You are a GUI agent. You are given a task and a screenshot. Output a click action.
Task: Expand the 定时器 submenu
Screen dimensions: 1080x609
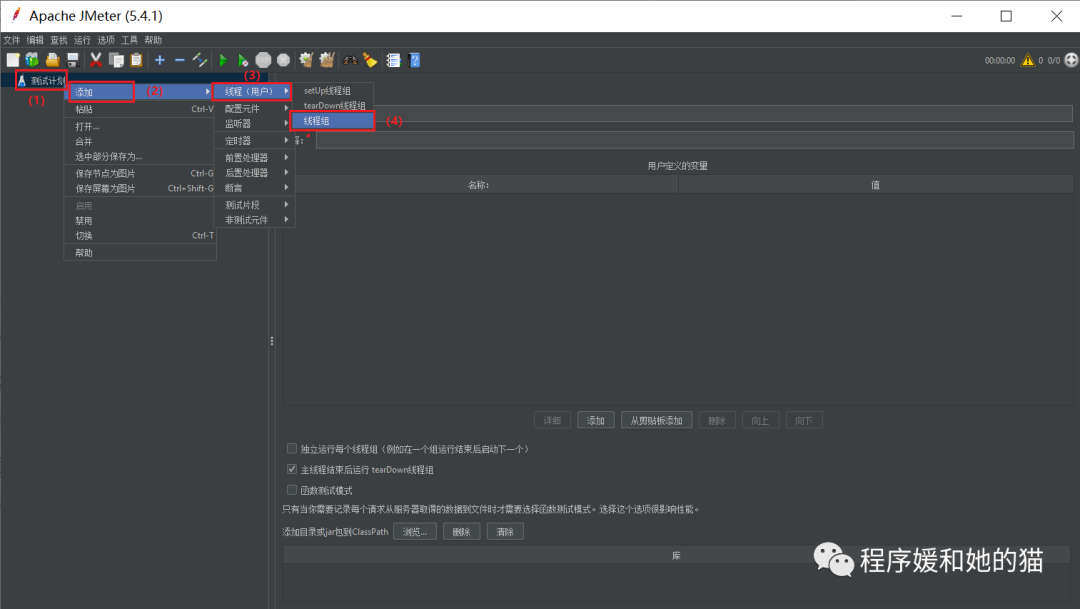pos(253,141)
